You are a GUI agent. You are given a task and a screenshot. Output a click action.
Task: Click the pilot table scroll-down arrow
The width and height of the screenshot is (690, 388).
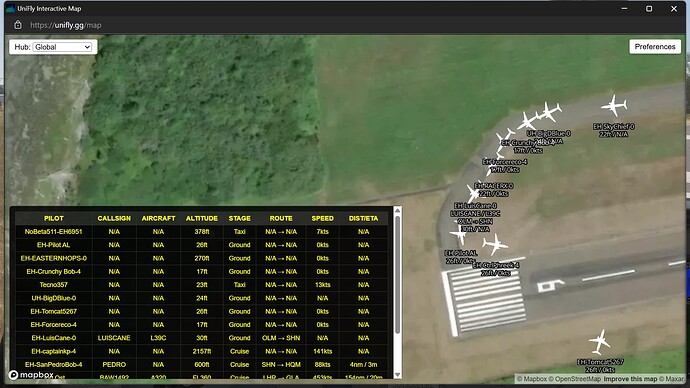pyautogui.click(x=397, y=375)
